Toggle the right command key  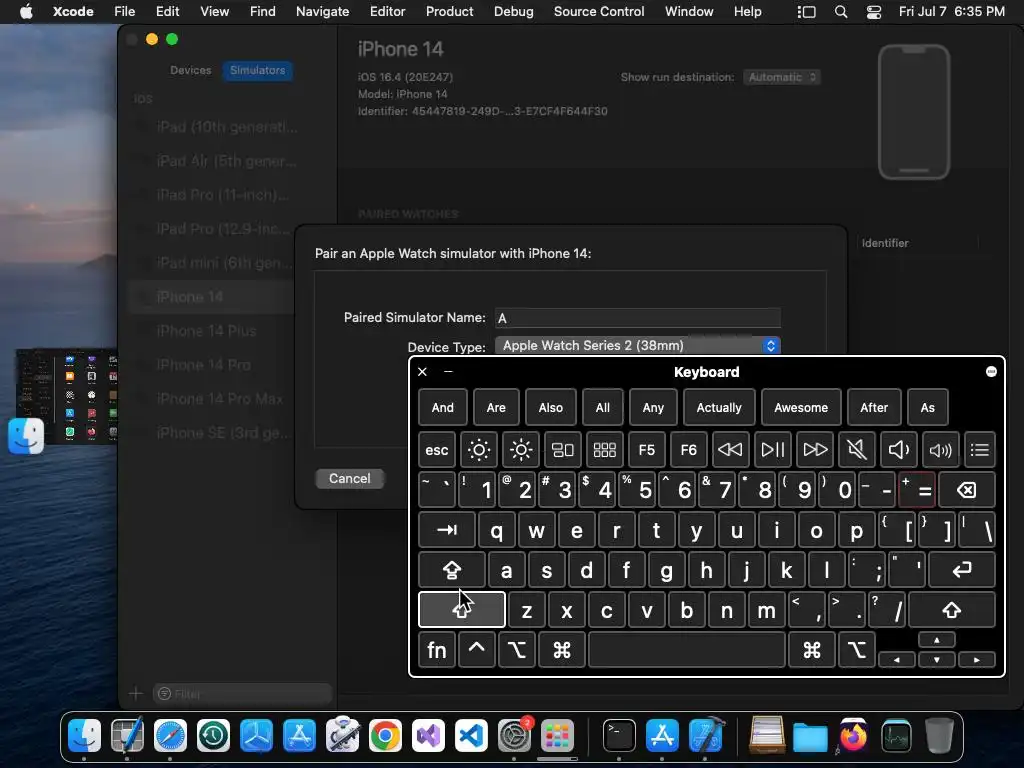pyautogui.click(x=812, y=650)
